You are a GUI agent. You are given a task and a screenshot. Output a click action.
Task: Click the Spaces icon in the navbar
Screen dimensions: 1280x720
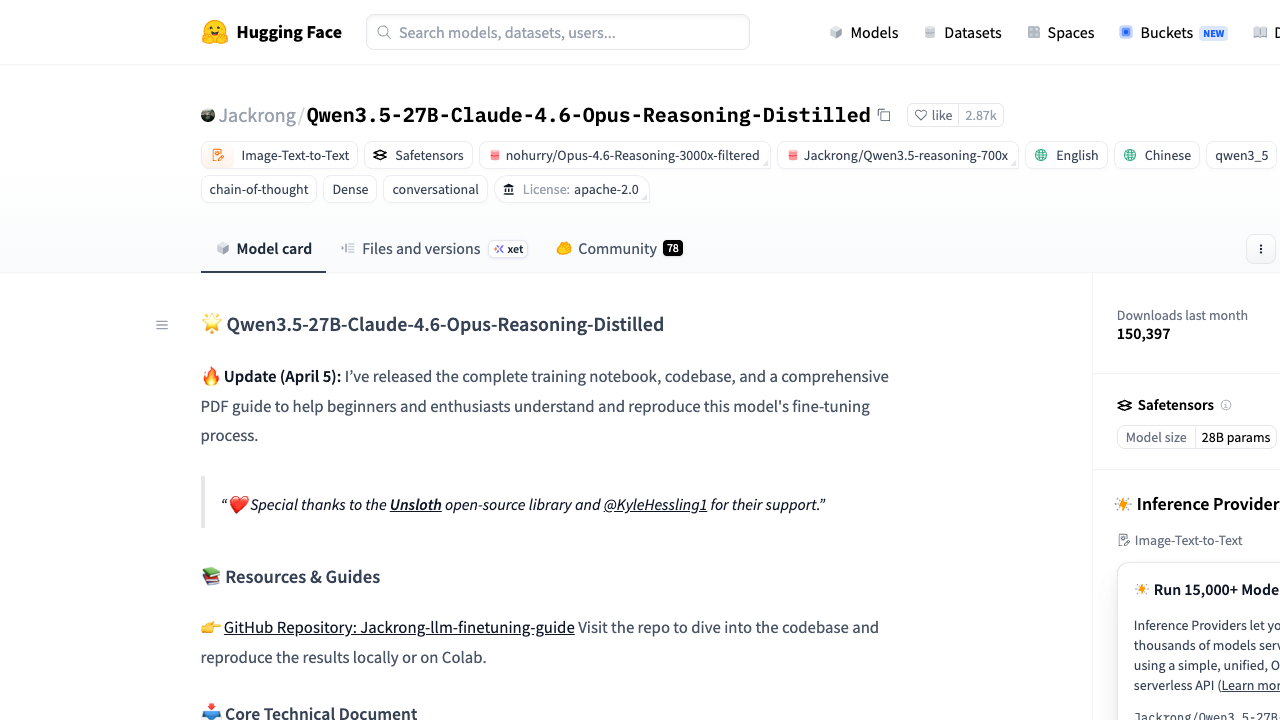[x=1034, y=32]
